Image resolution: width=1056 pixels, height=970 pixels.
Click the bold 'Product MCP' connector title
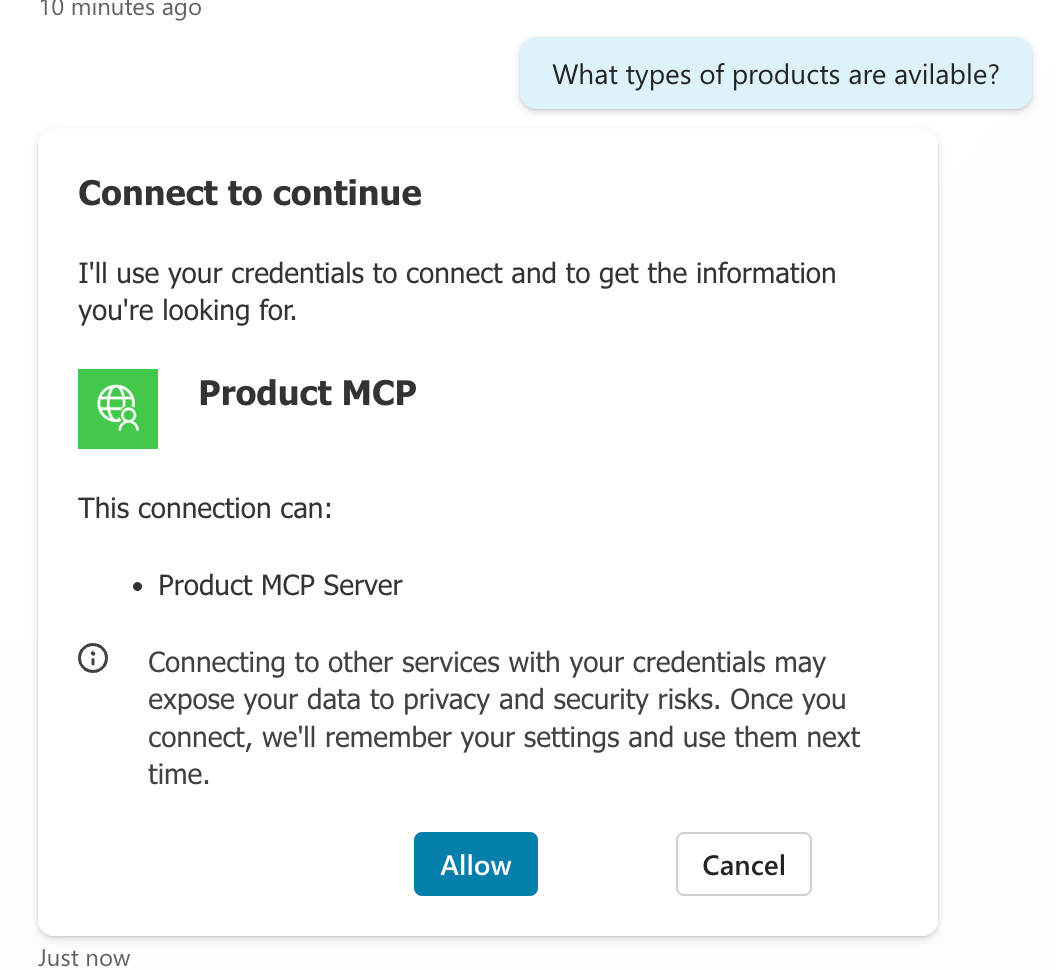307,393
